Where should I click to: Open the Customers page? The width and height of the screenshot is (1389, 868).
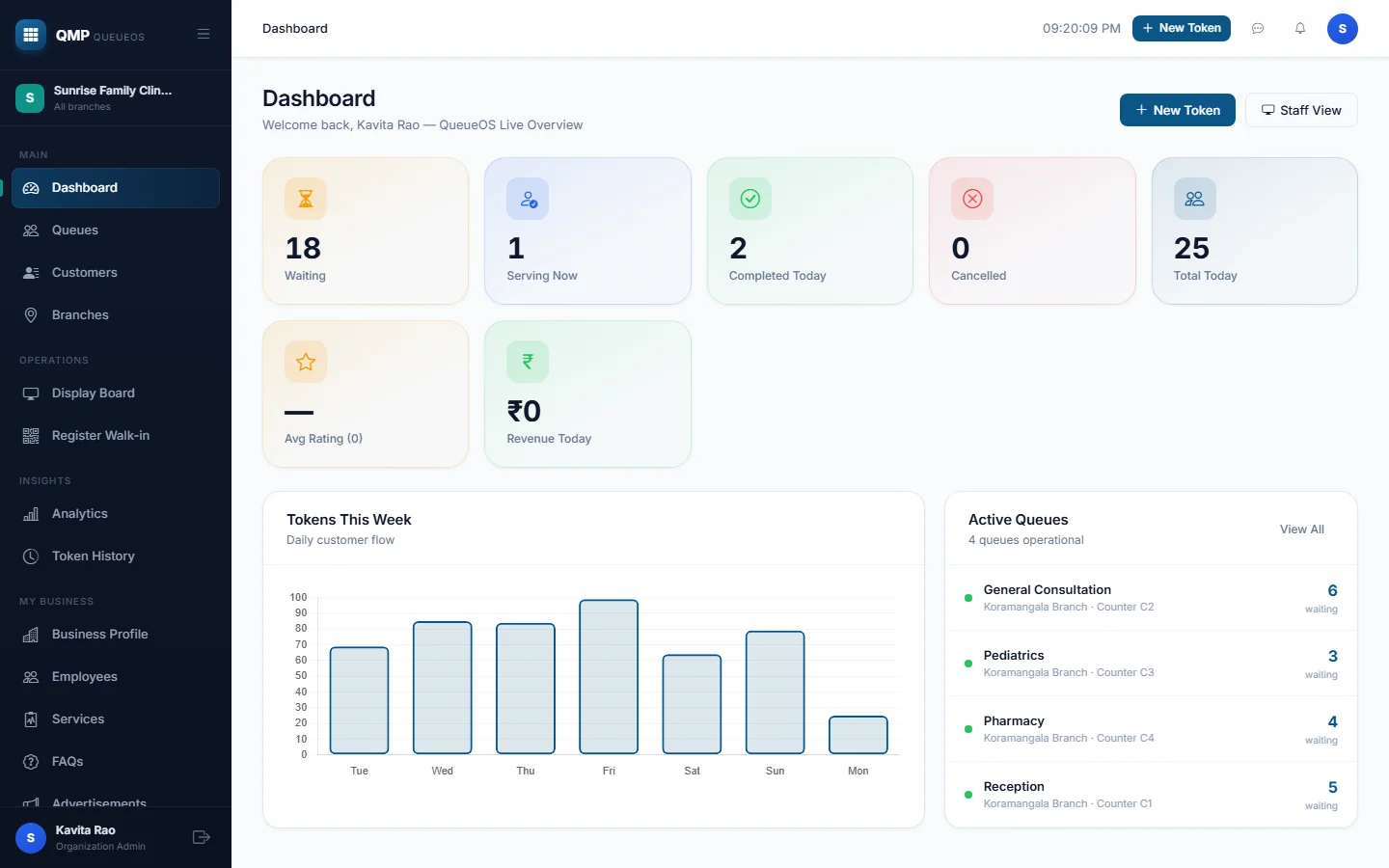(116, 273)
